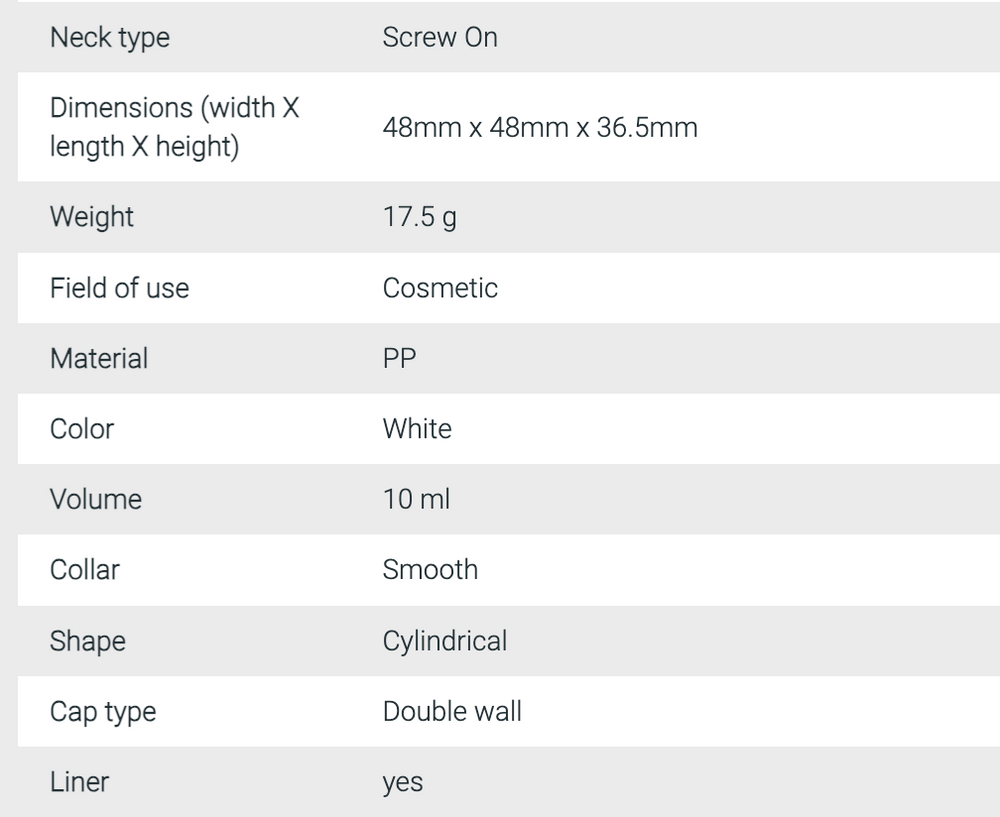
Task: Click the "48mm x 48mm x 36.5mm" value
Action: (x=540, y=128)
